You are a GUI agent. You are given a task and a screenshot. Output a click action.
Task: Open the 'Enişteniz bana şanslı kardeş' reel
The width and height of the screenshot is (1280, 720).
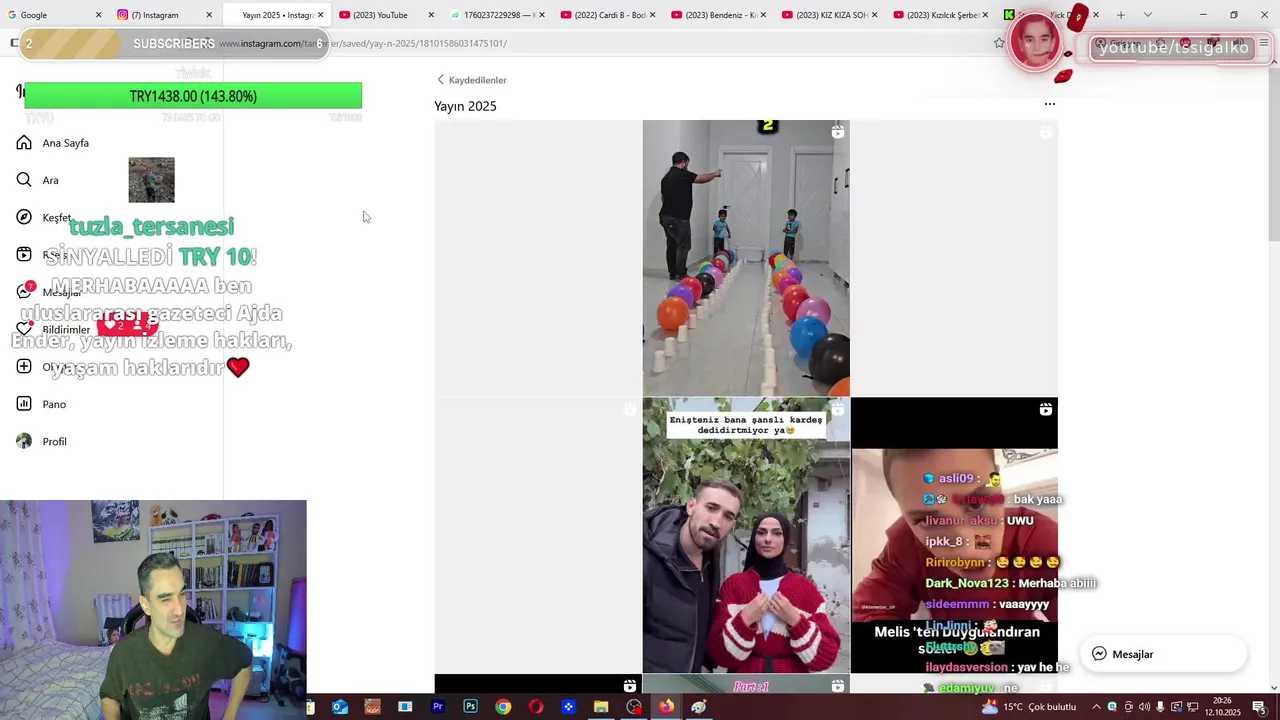(x=746, y=535)
